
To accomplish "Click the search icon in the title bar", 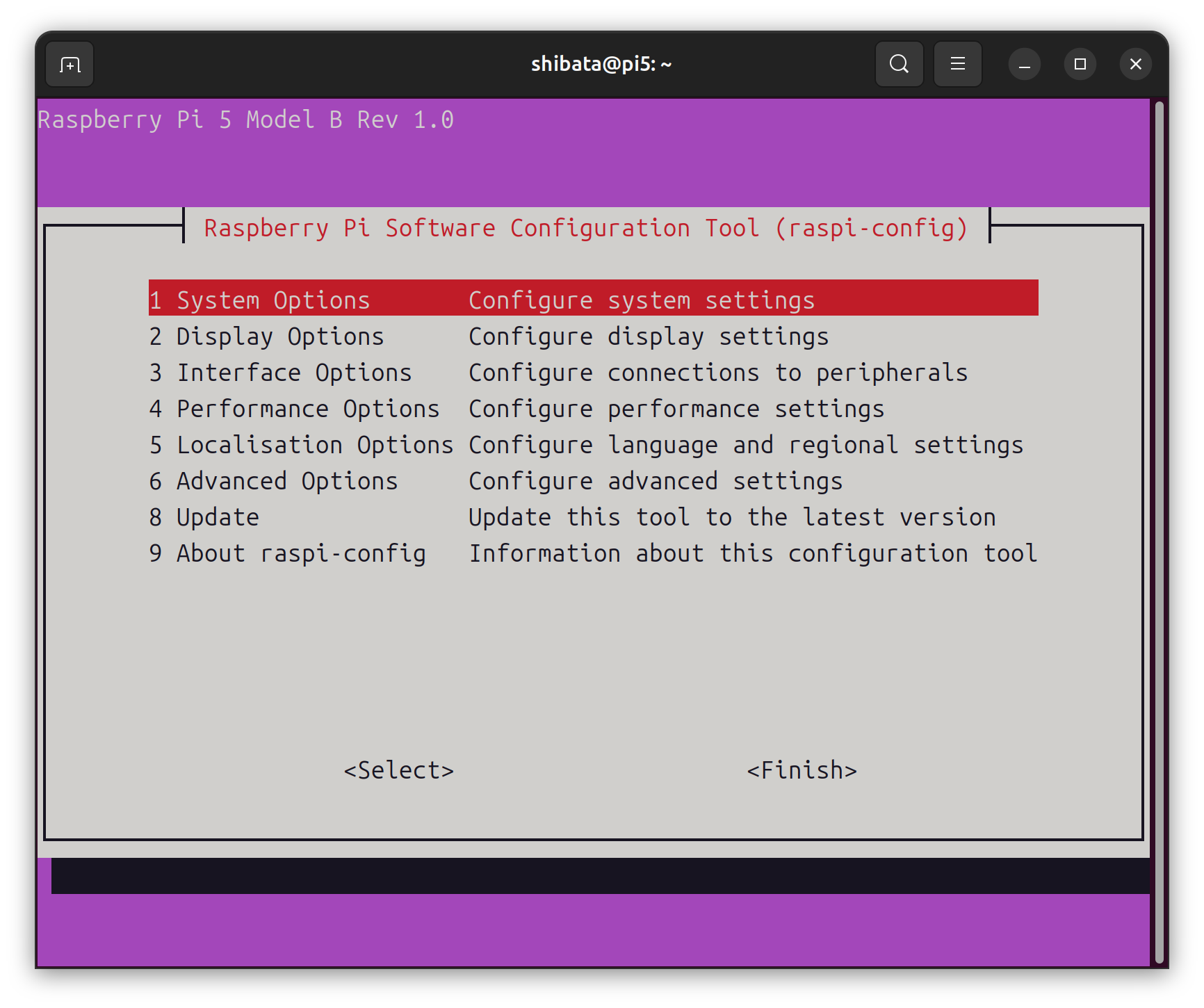I will 899,64.
